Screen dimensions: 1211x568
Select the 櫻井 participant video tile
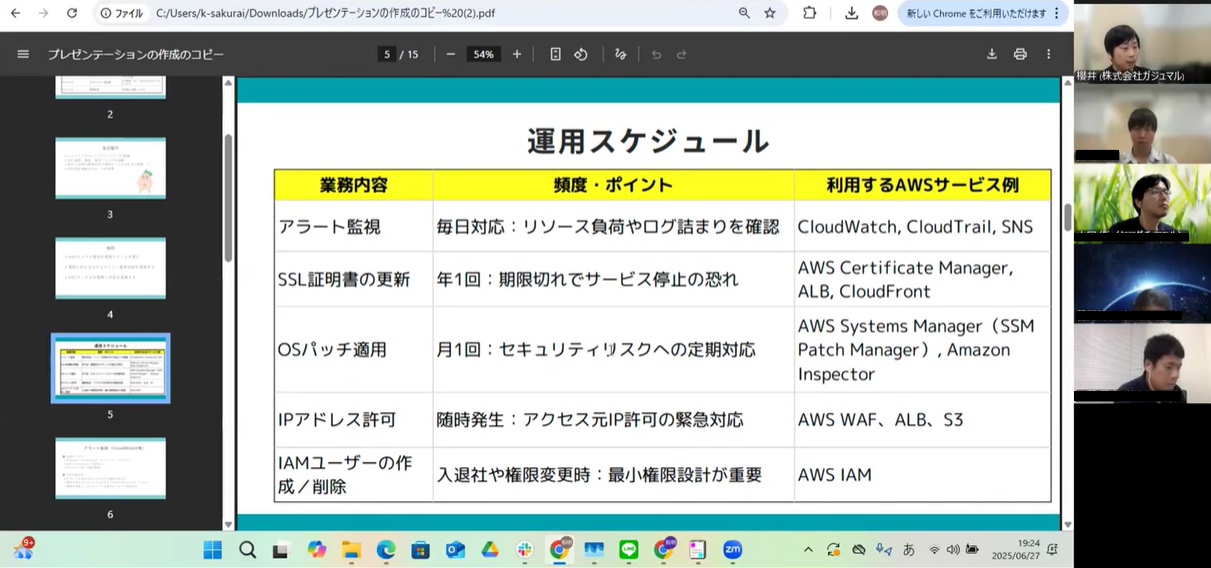1143,42
